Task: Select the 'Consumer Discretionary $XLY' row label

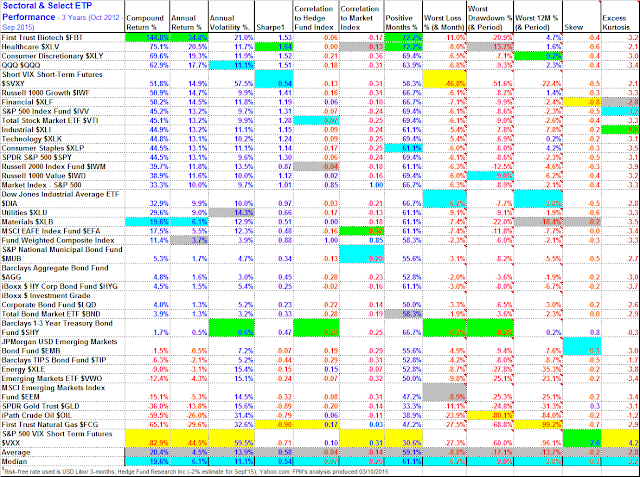Action: coord(52,56)
